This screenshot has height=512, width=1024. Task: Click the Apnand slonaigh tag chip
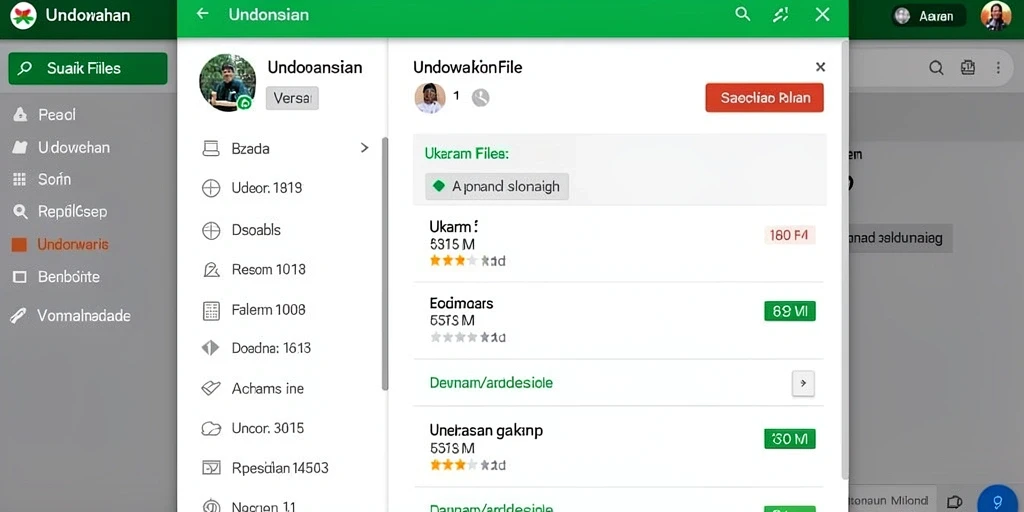[497, 187]
